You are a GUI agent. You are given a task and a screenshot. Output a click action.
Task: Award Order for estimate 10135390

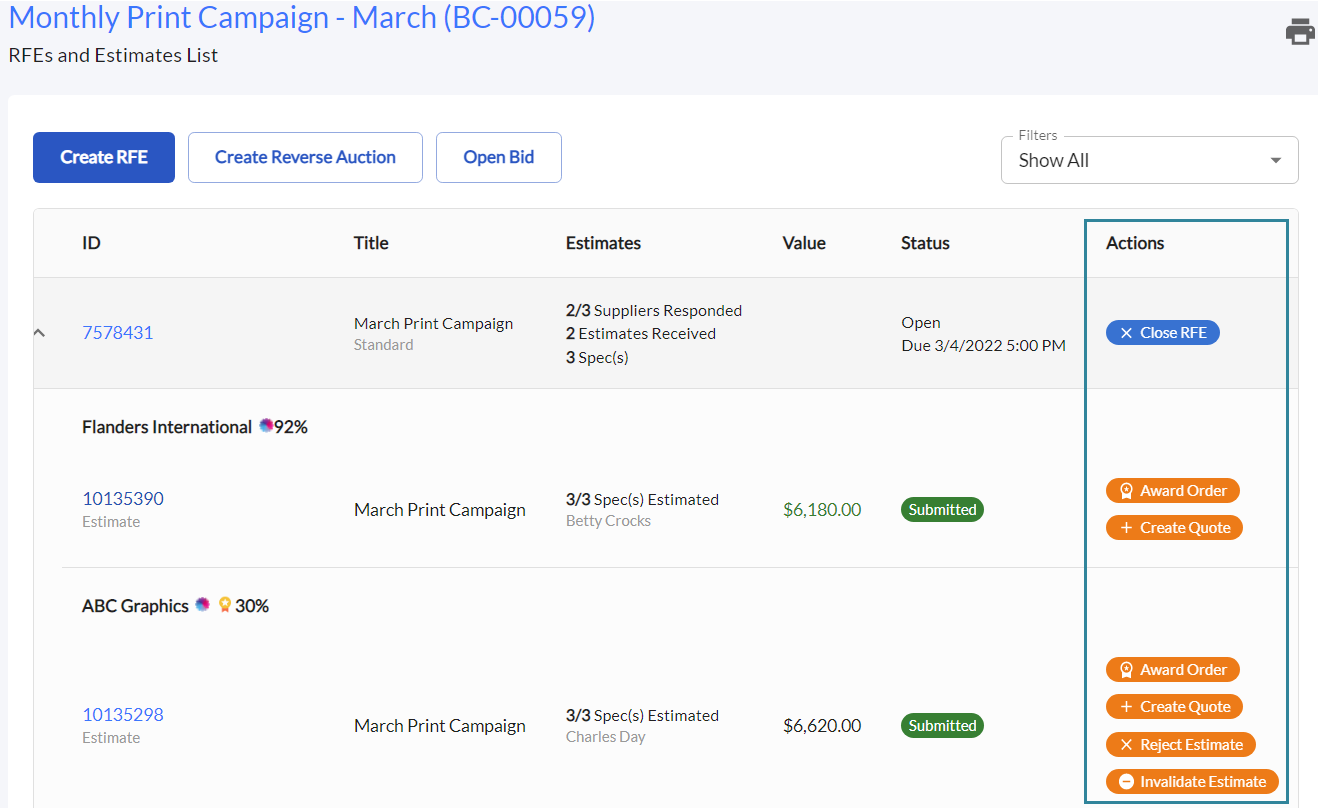click(1173, 490)
